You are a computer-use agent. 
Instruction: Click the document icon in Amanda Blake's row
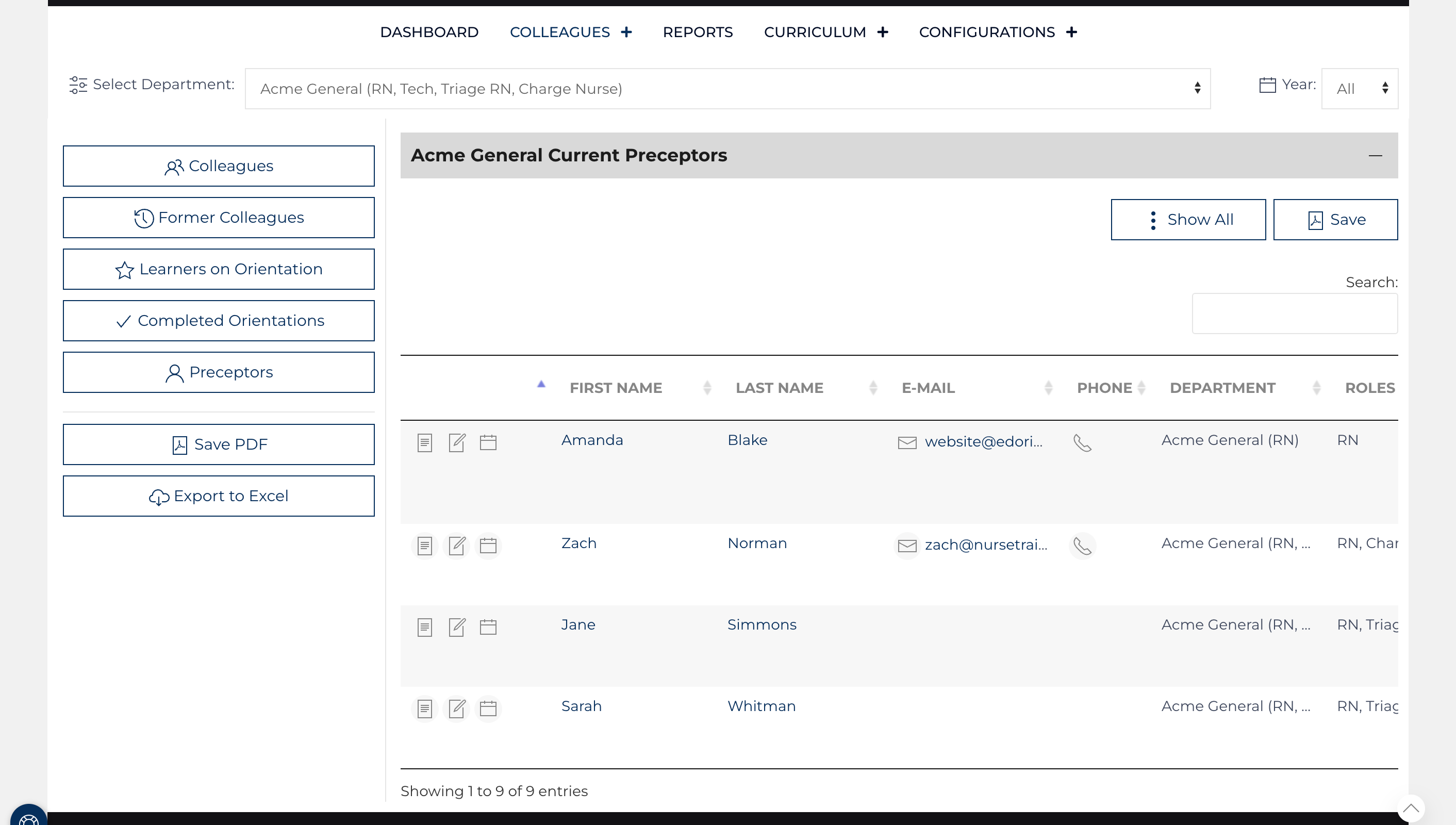coord(424,442)
